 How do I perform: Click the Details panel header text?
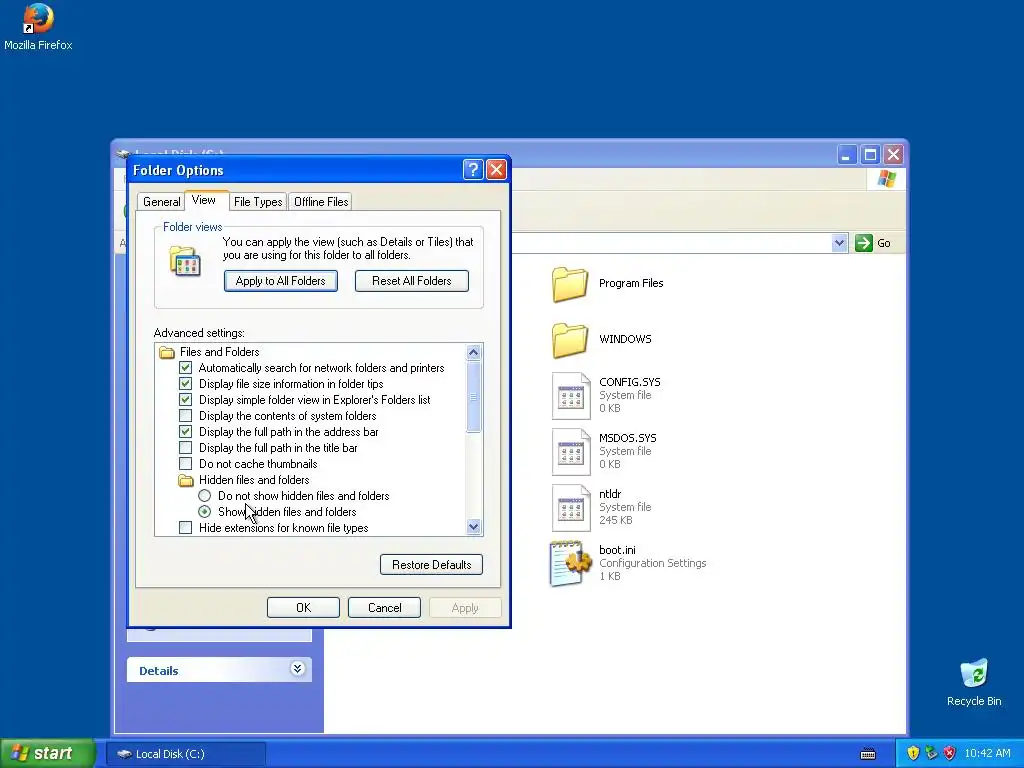159,671
